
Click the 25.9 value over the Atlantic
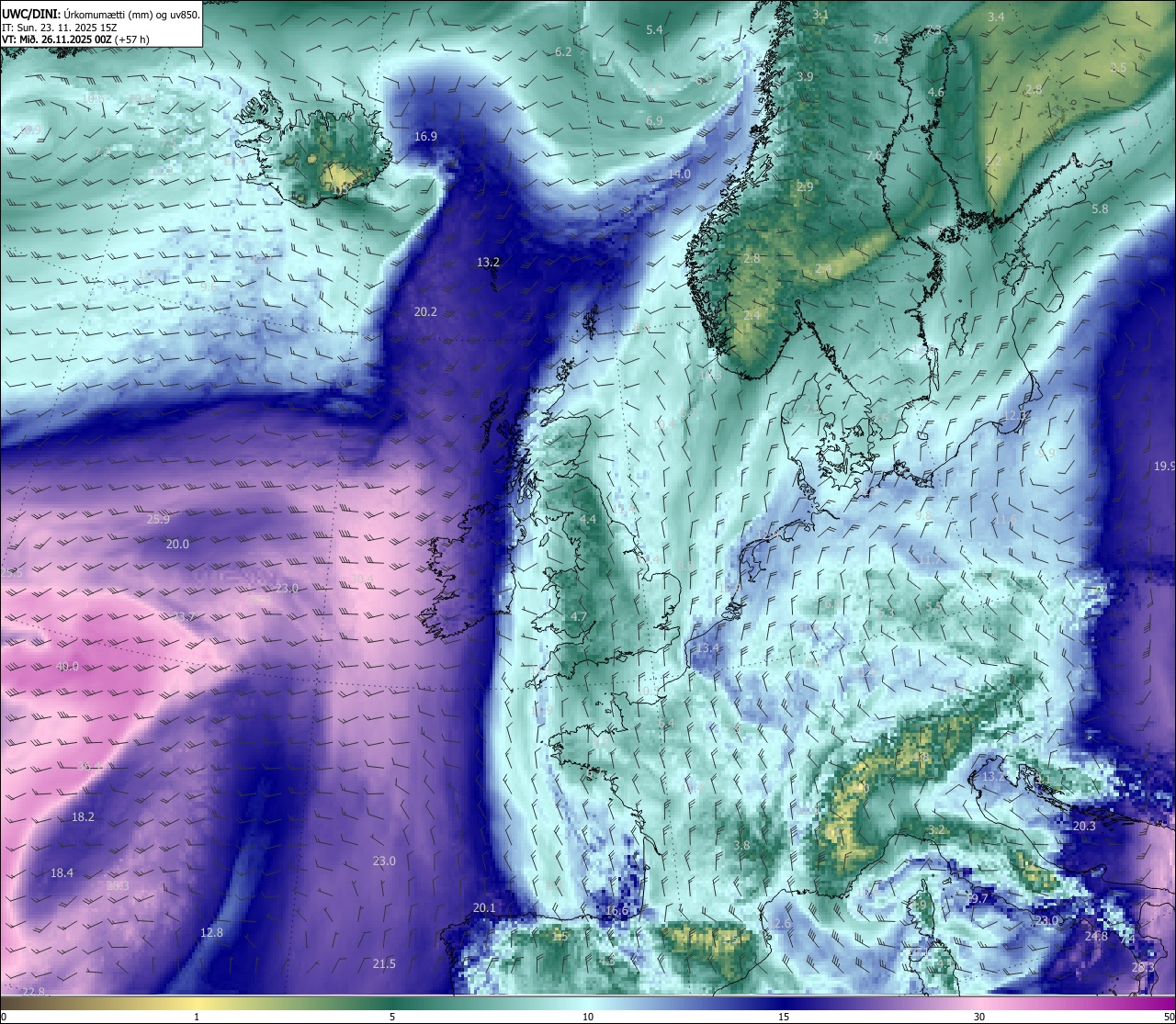[x=158, y=519]
